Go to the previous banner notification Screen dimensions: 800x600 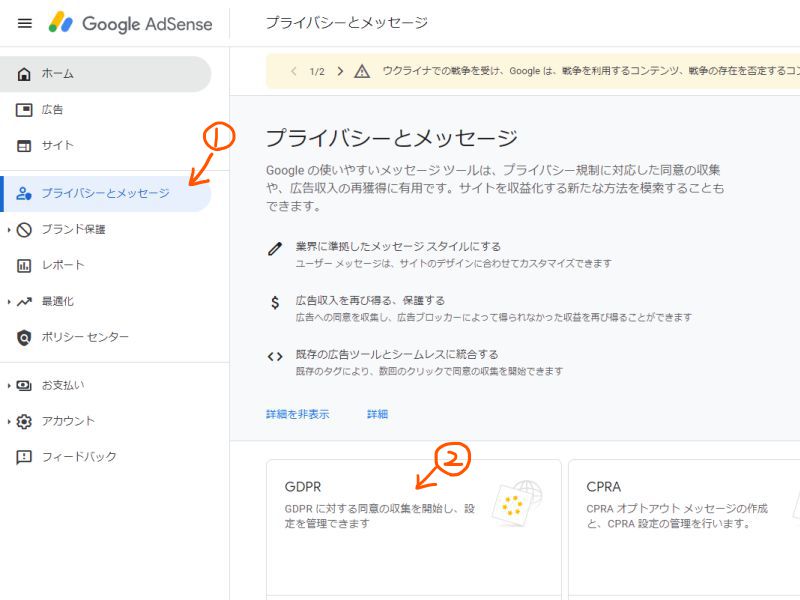[x=293, y=71]
